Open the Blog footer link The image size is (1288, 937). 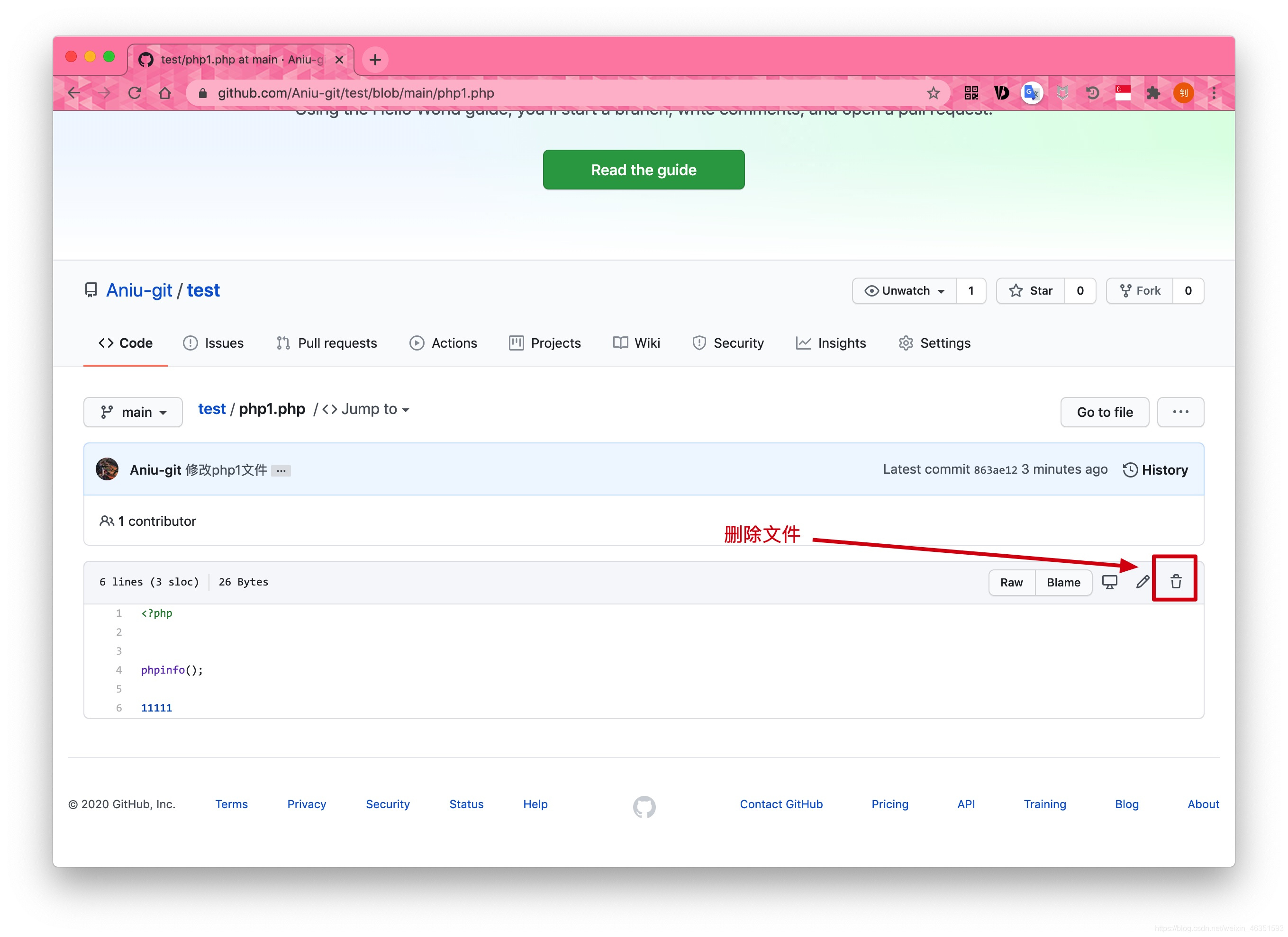1127,804
